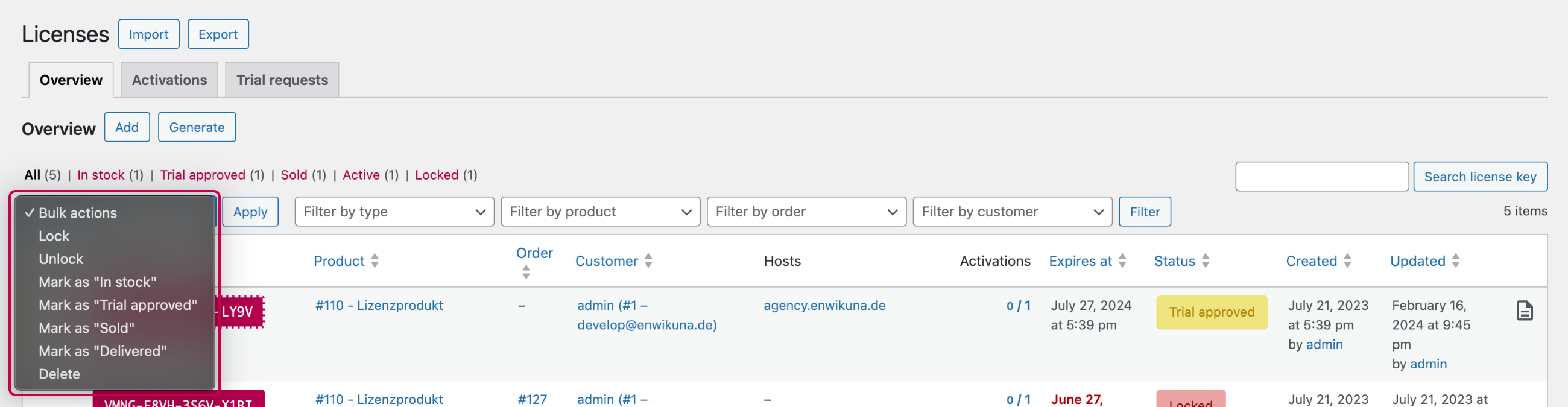Open the Trial requests tab
The image size is (1568, 407).
point(282,80)
